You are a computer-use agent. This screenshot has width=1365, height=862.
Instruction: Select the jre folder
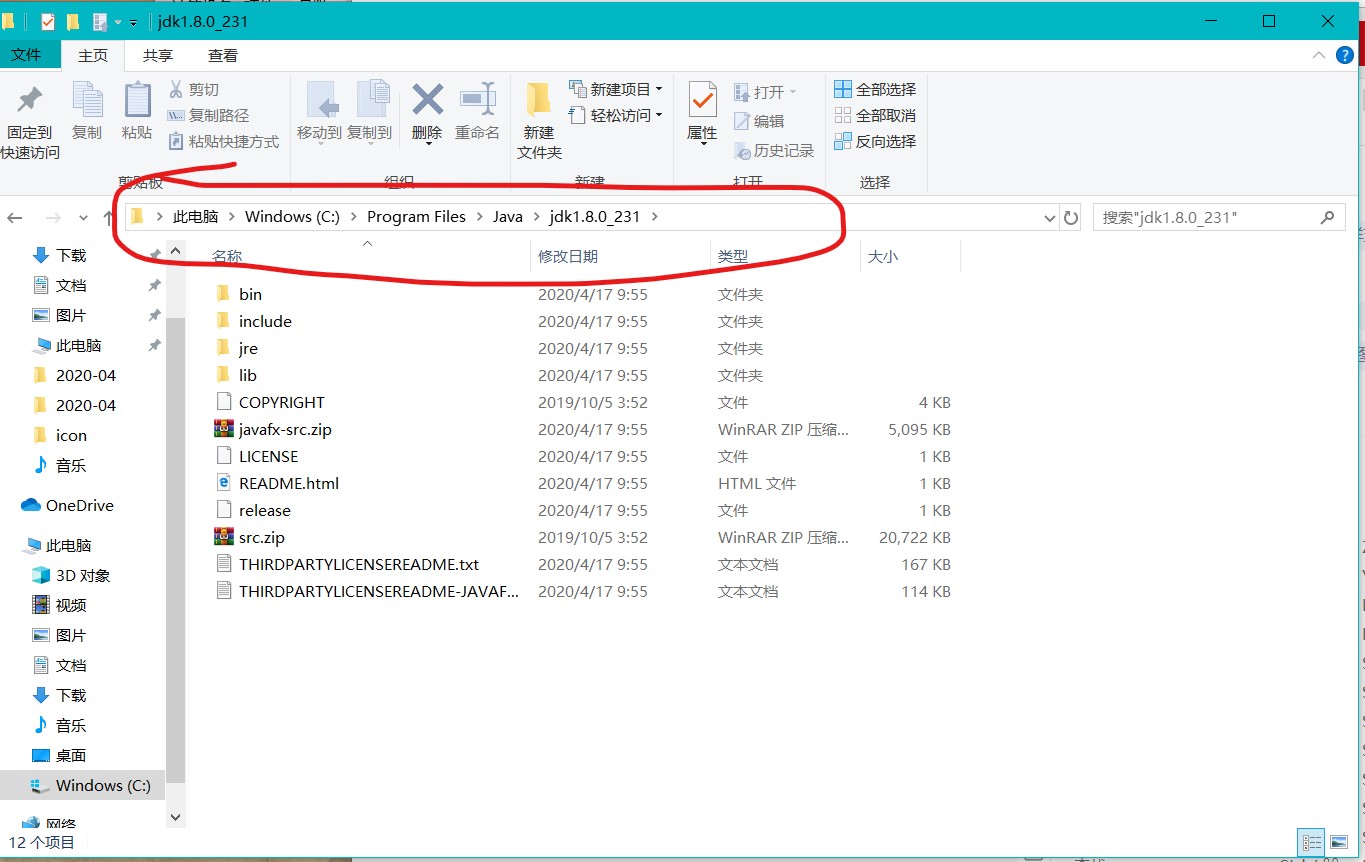coord(248,348)
